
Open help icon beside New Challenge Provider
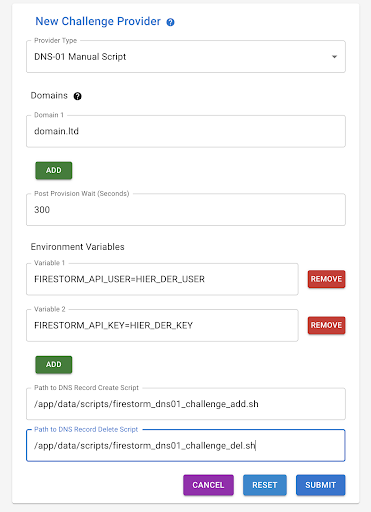[x=170, y=22]
